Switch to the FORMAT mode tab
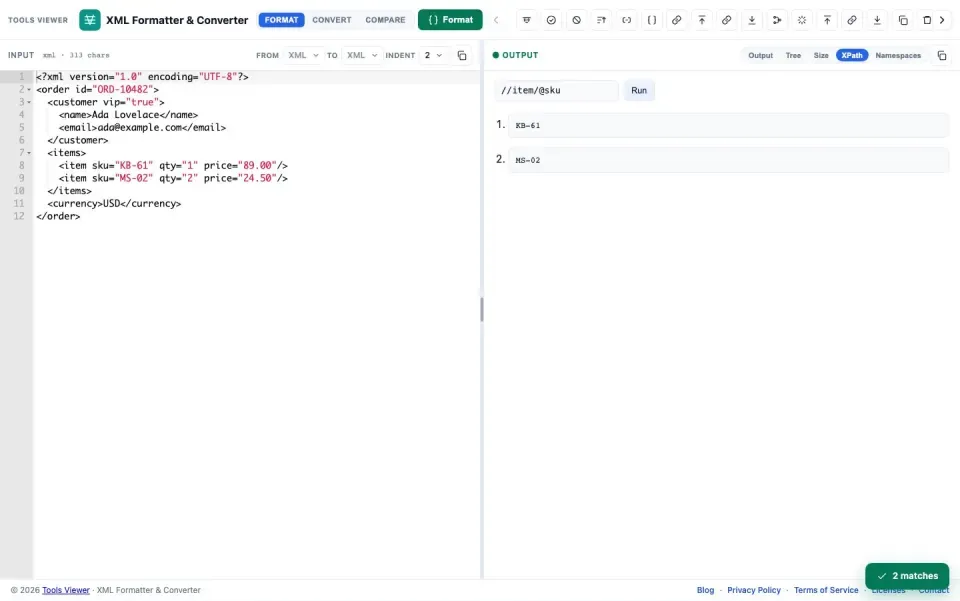This screenshot has height=601, width=960. [281, 20]
